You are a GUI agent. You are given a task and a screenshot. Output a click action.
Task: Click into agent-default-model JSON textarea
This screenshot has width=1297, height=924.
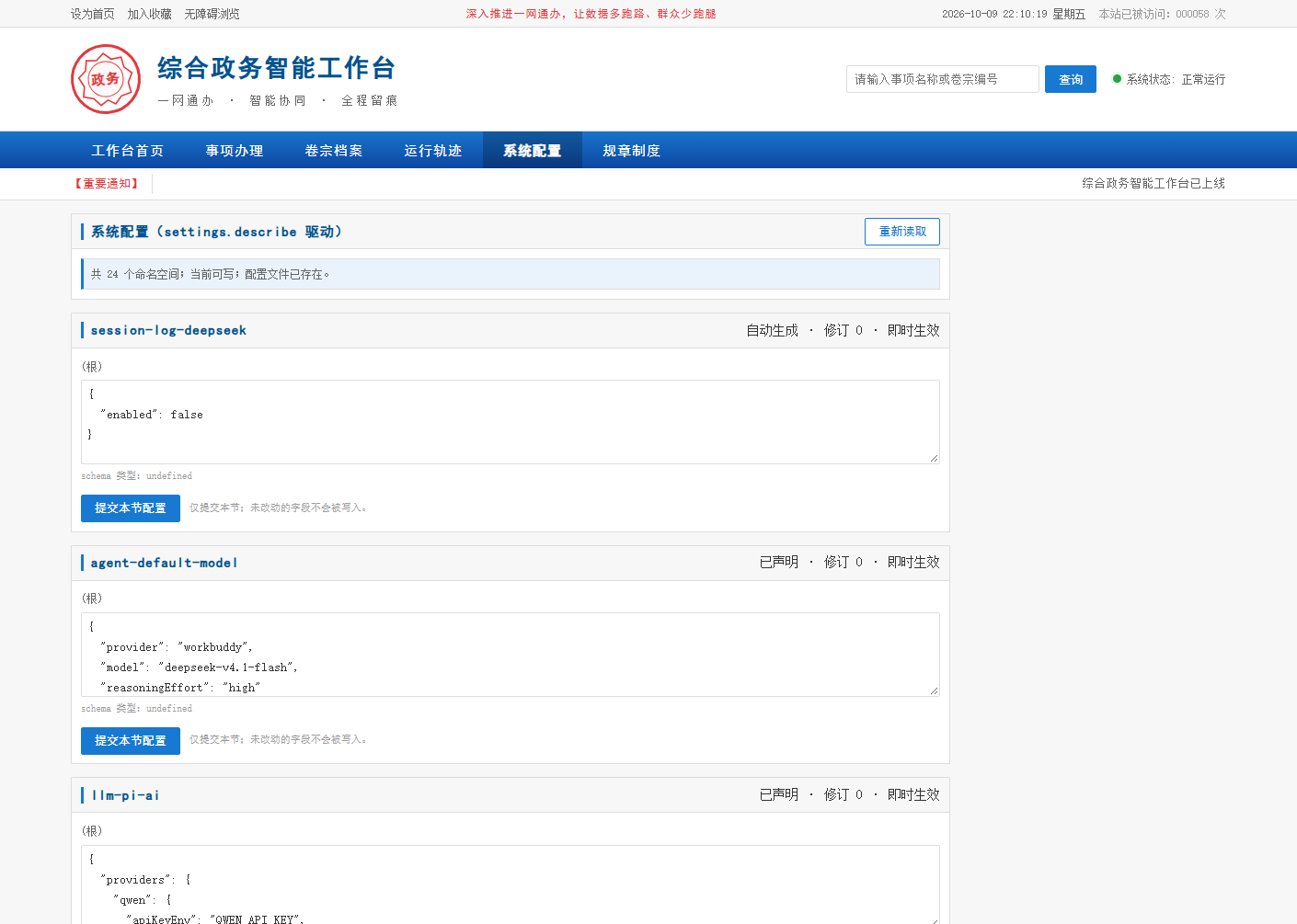click(511, 655)
